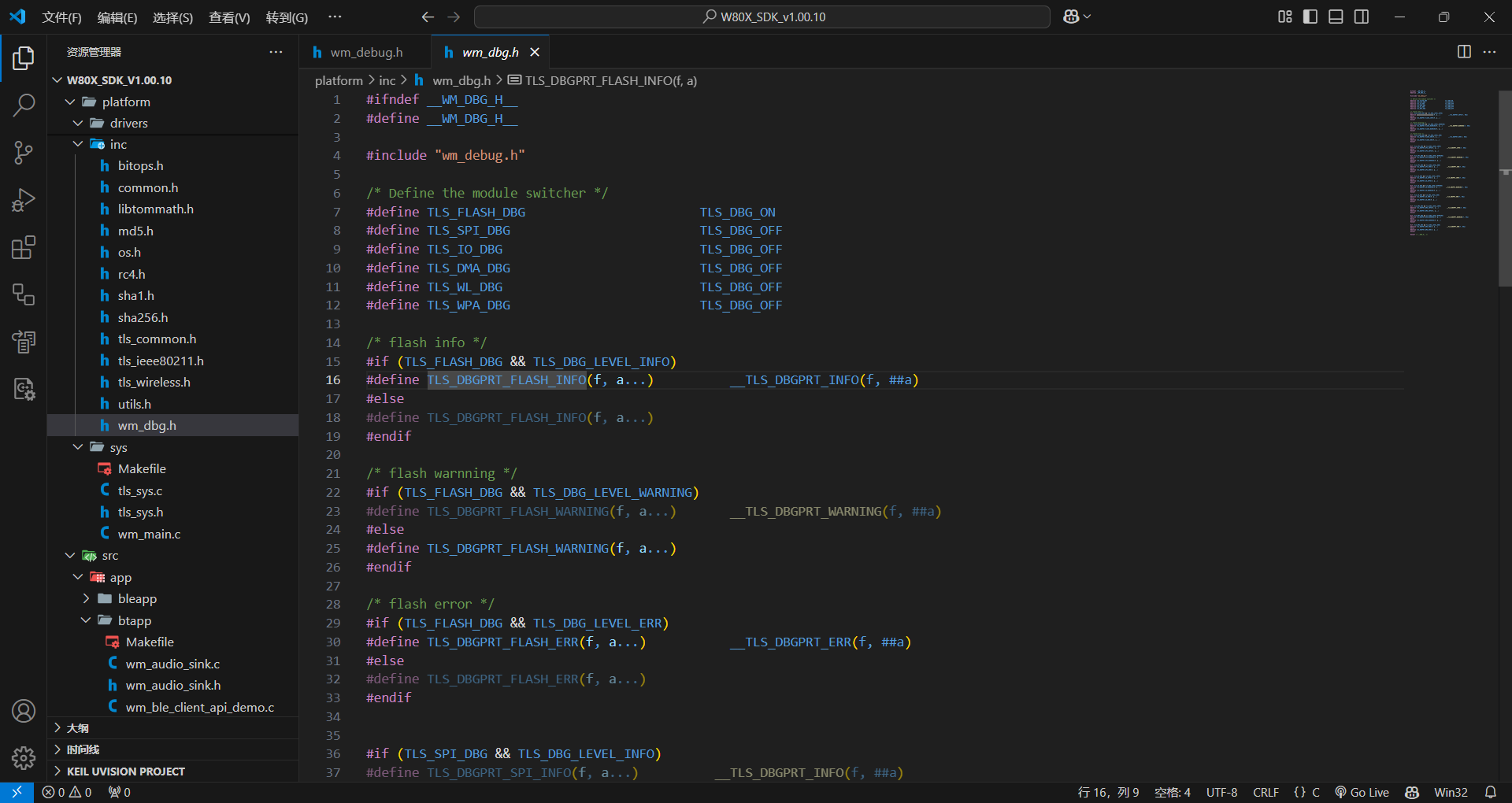
Task: Open Copilot status icon in status bar
Action: [x=1412, y=792]
